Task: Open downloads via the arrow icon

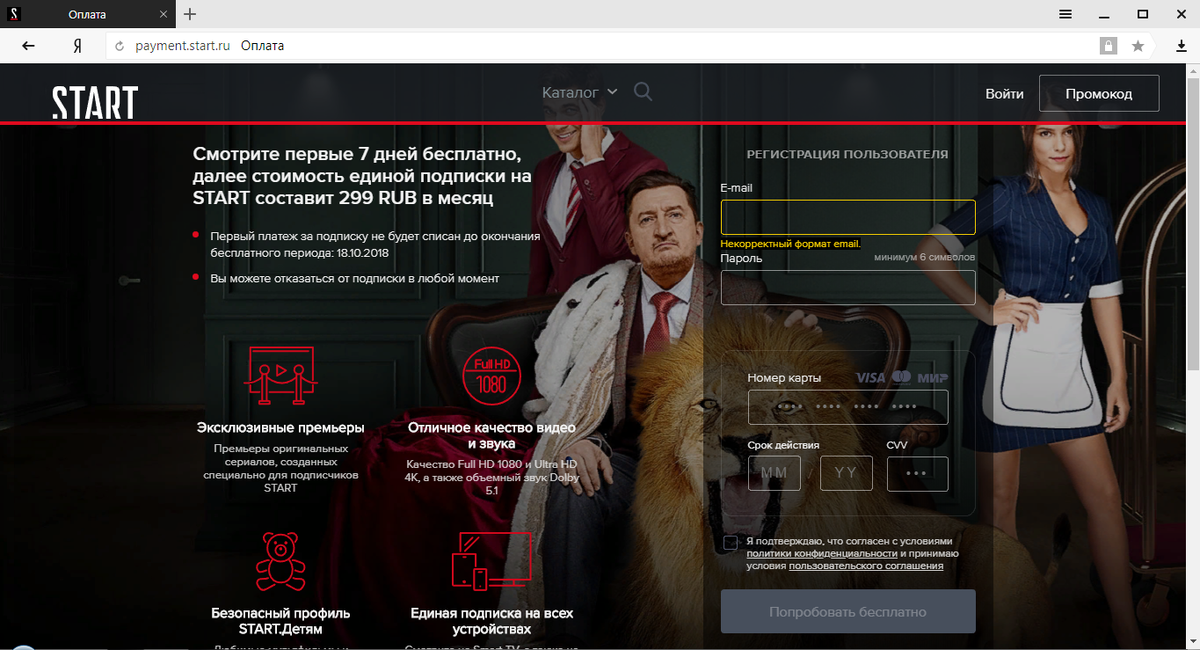Action: [x=1181, y=46]
